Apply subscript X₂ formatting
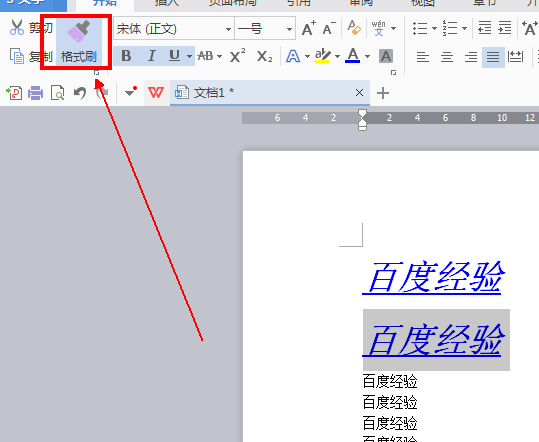This screenshot has height=442, width=539. click(264, 56)
